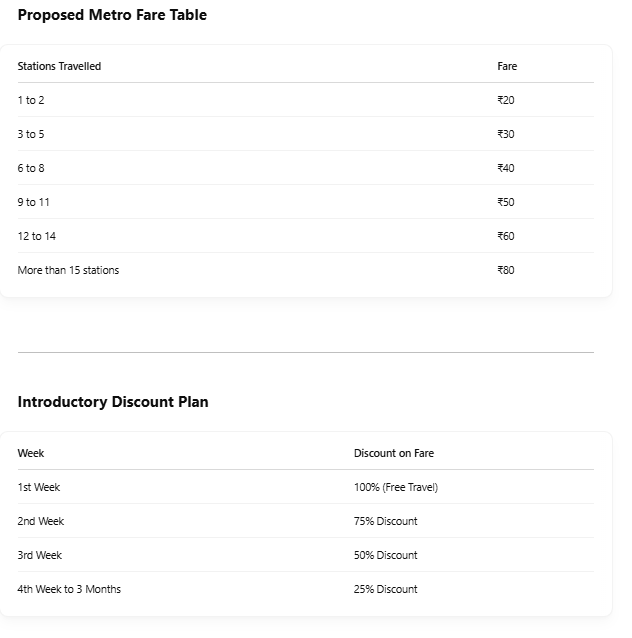Select the 1st Week row label
This screenshot has height=638, width=632.
[x=39, y=487]
